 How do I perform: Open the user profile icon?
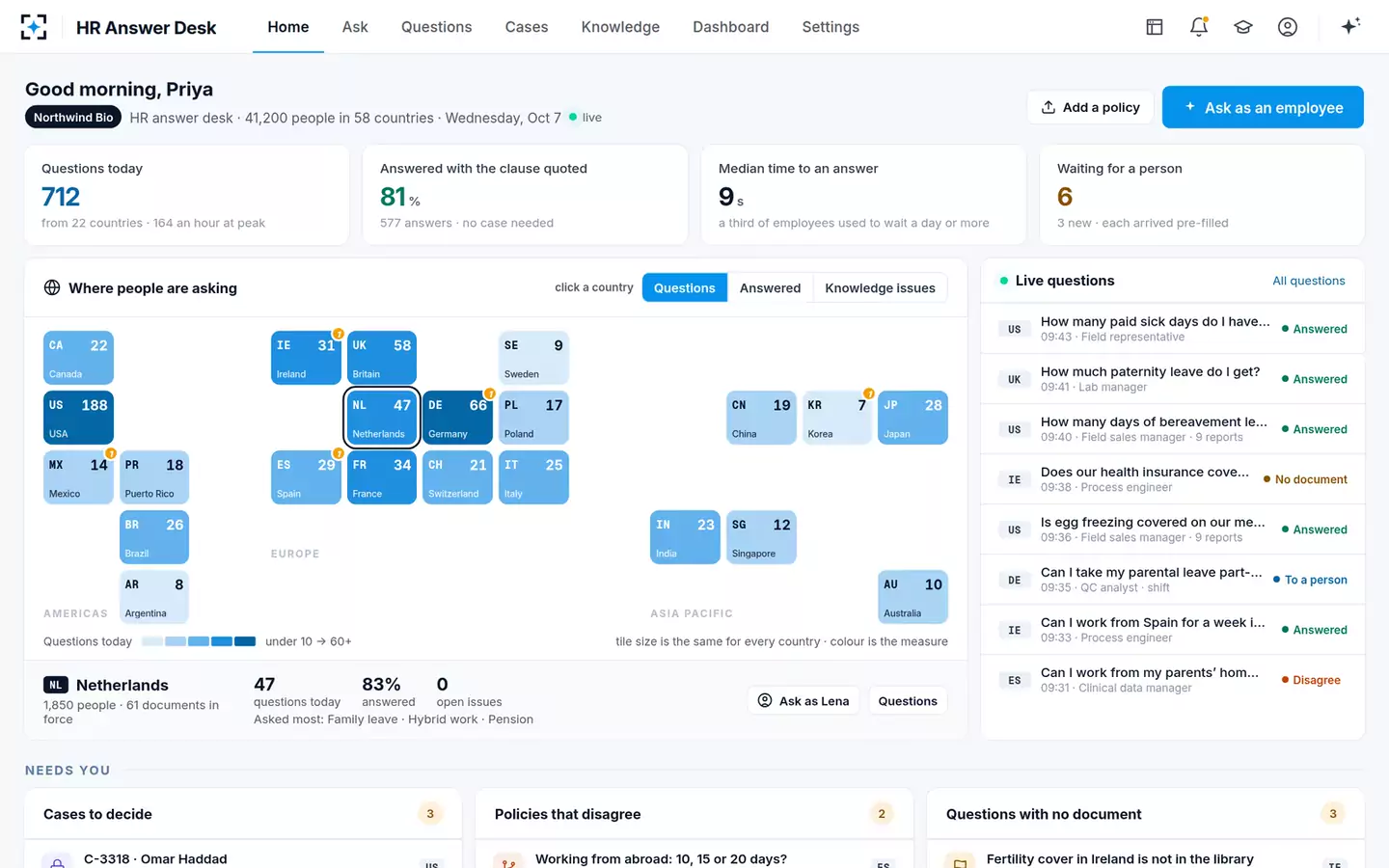[1288, 27]
